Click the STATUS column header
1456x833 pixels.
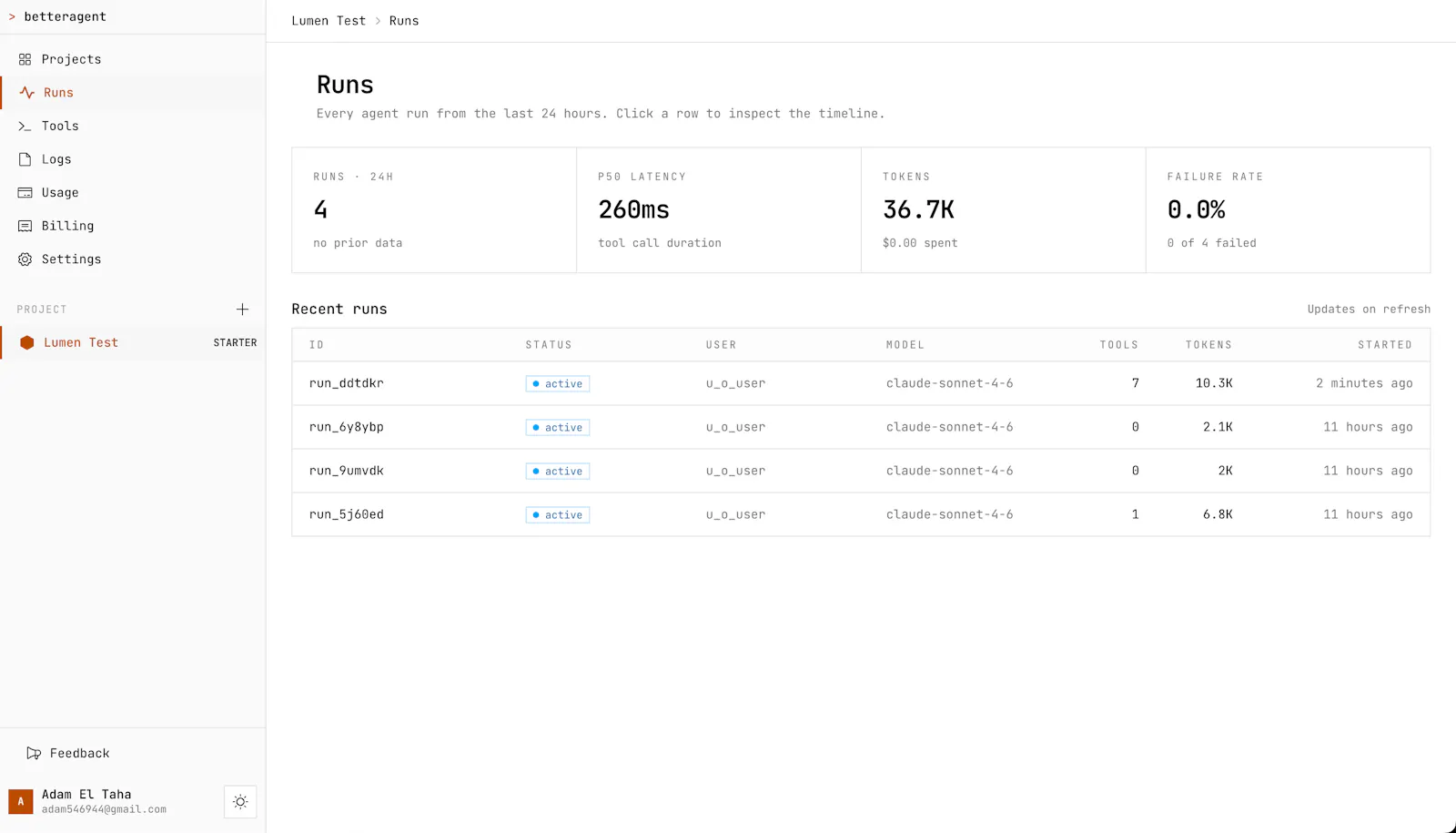(x=549, y=345)
